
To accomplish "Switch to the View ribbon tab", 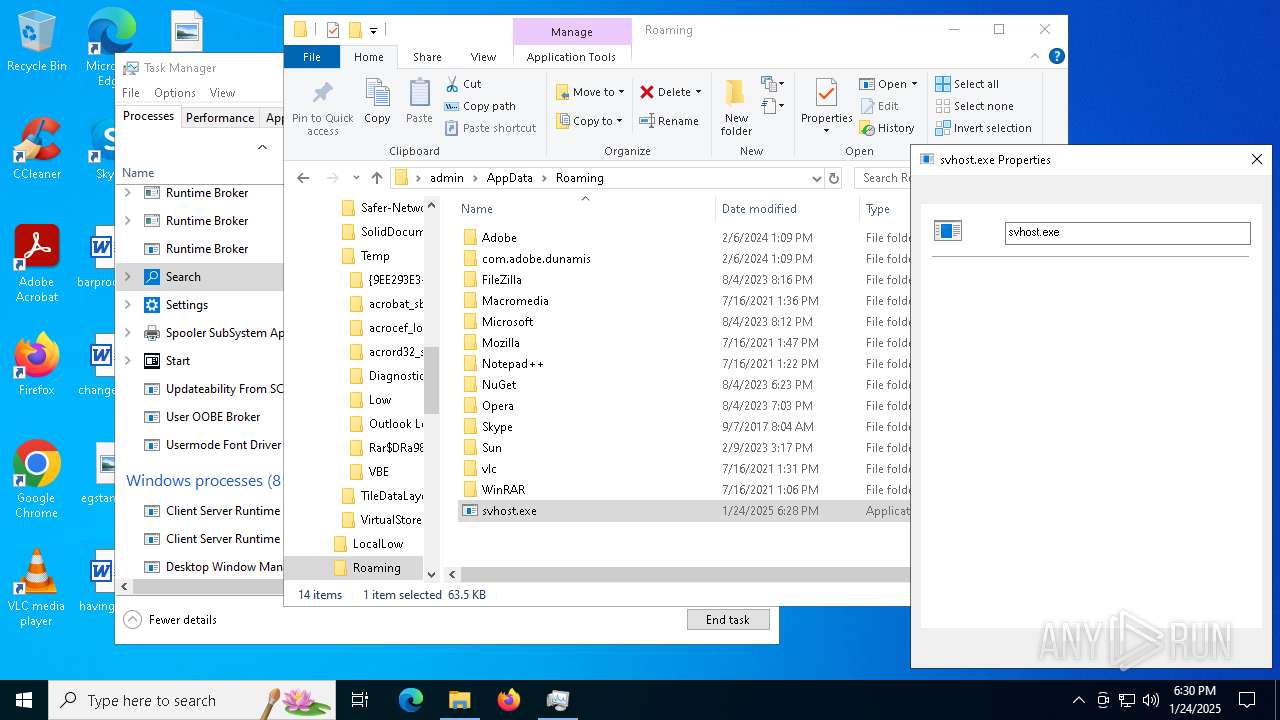I will (x=483, y=57).
